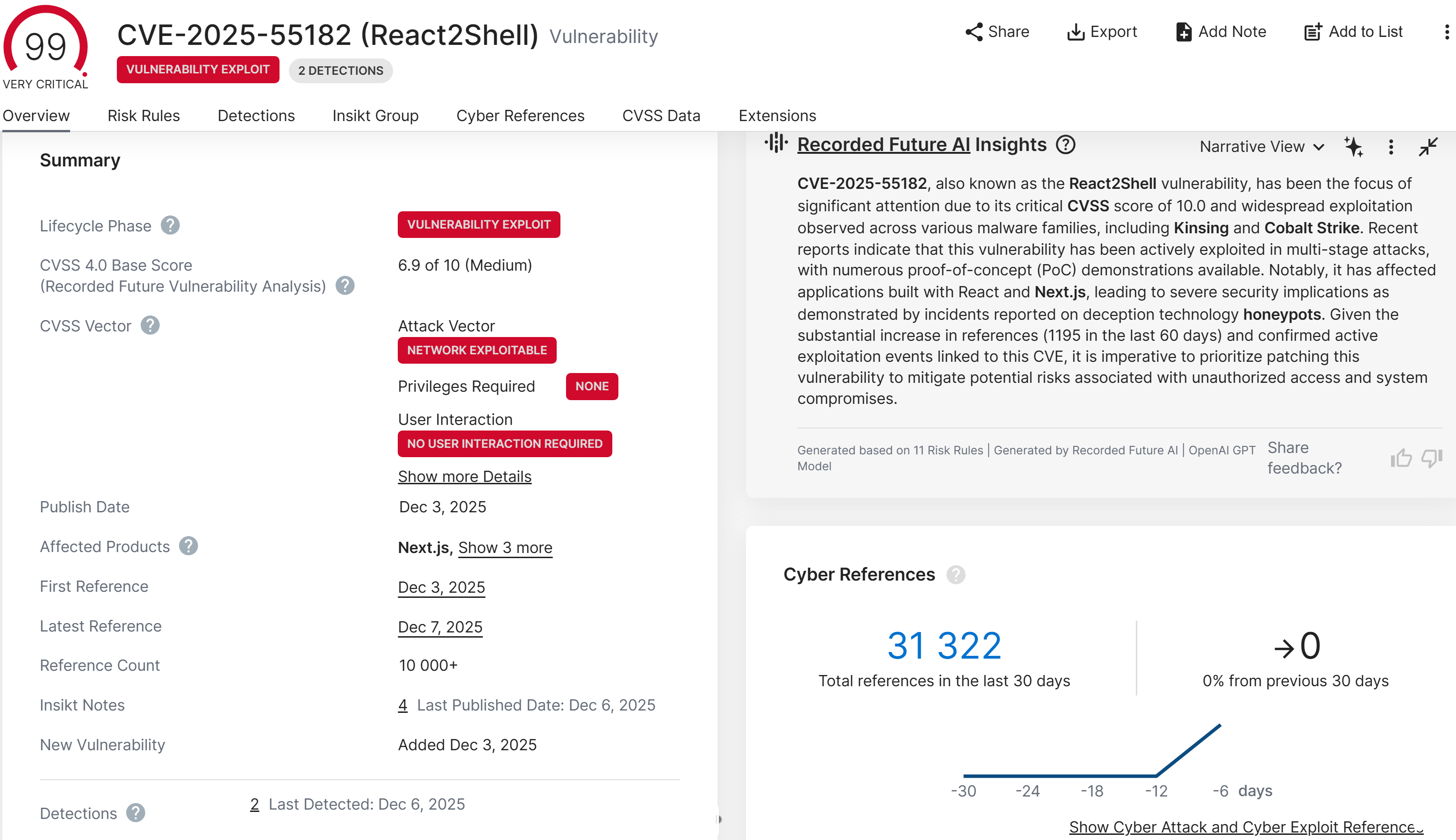Click the Export download icon
This screenshot has width=1456, height=840.
[1075, 32]
